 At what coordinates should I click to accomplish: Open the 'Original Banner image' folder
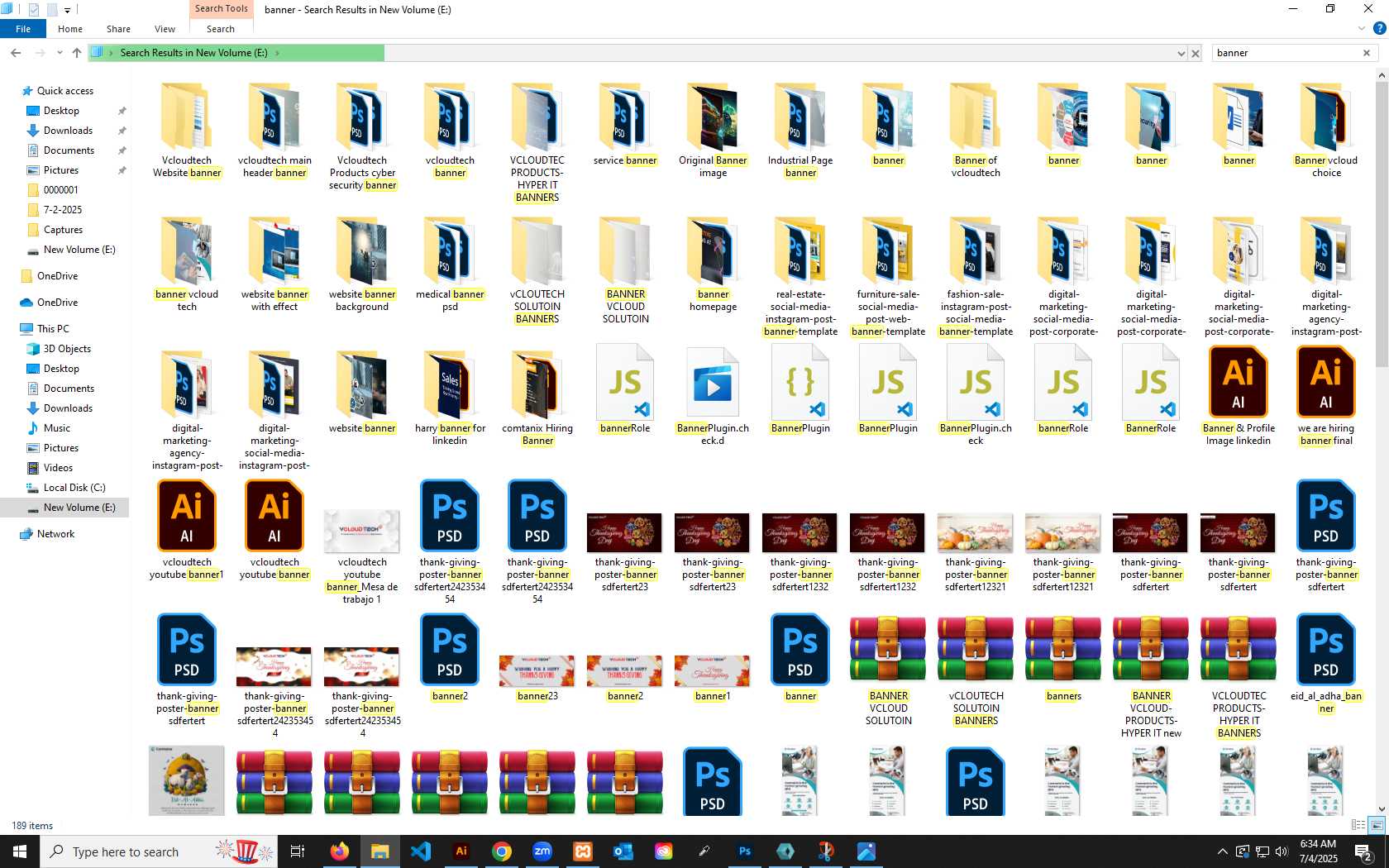pyautogui.click(x=713, y=132)
